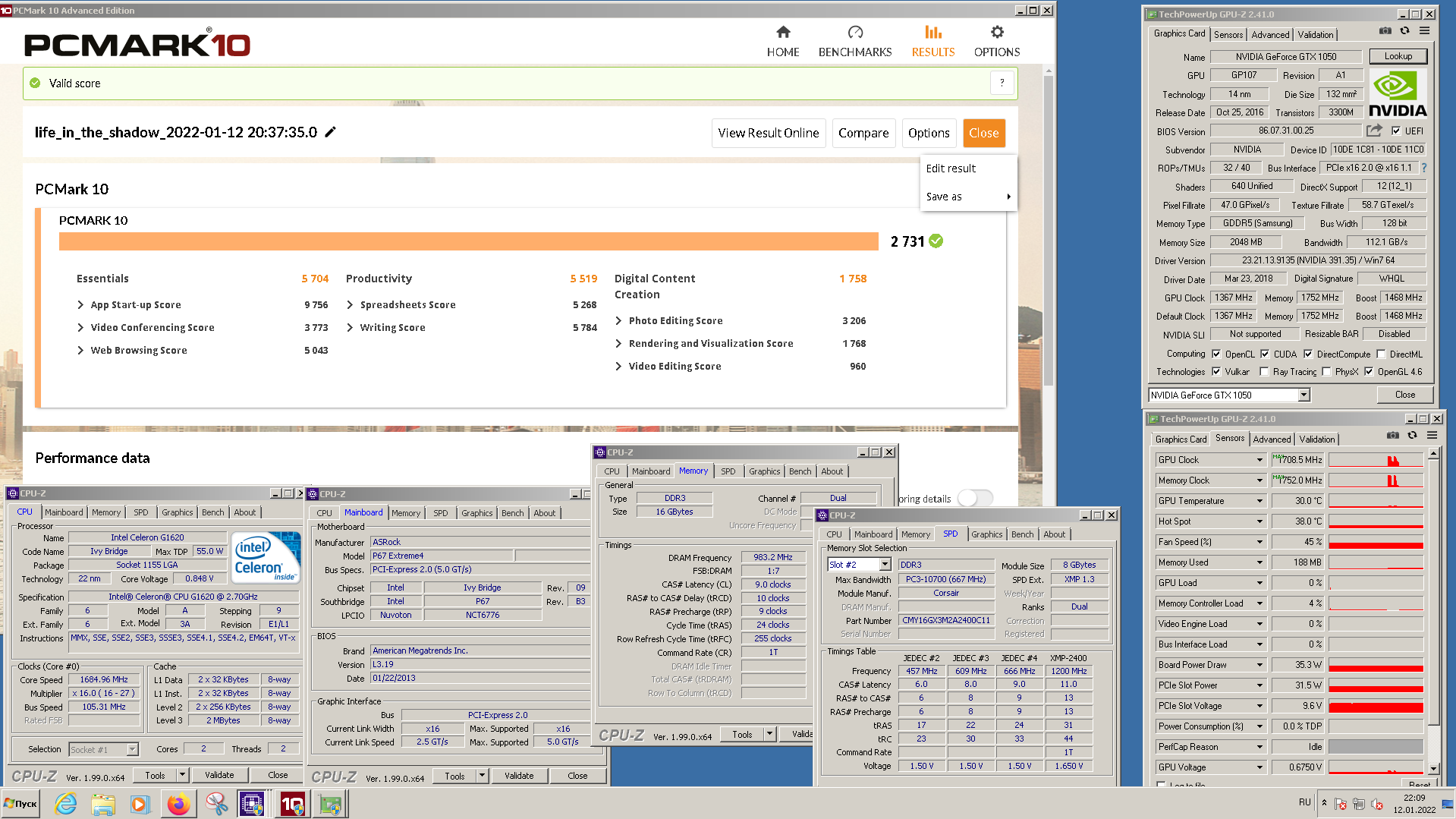The height and width of the screenshot is (819, 1456).
Task: Select Bench tab in CPU-Z Memory window
Action: (800, 471)
